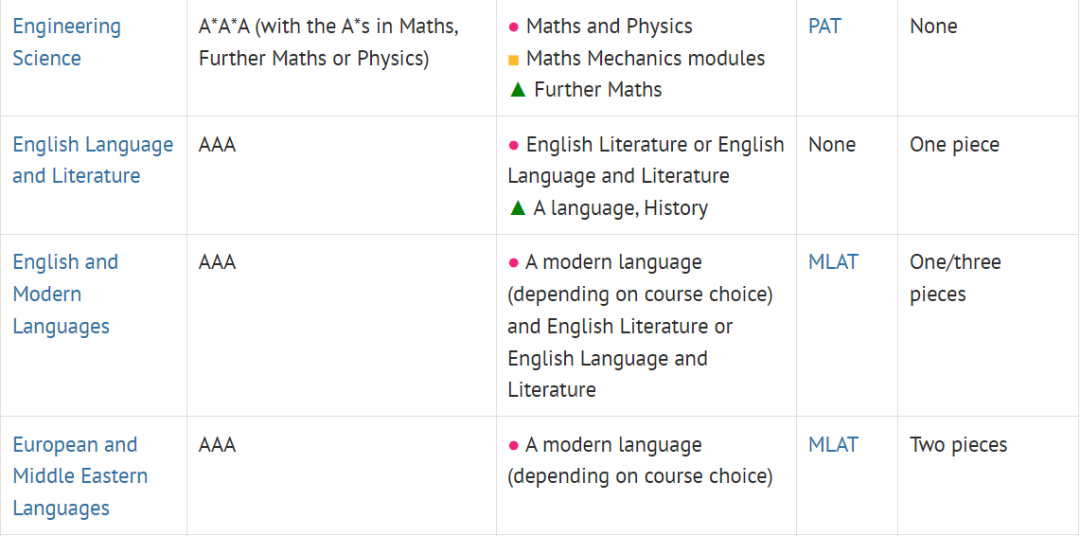Click pink circle in English and Modern Languages row
1080x536 pixels.
pyautogui.click(x=513, y=262)
